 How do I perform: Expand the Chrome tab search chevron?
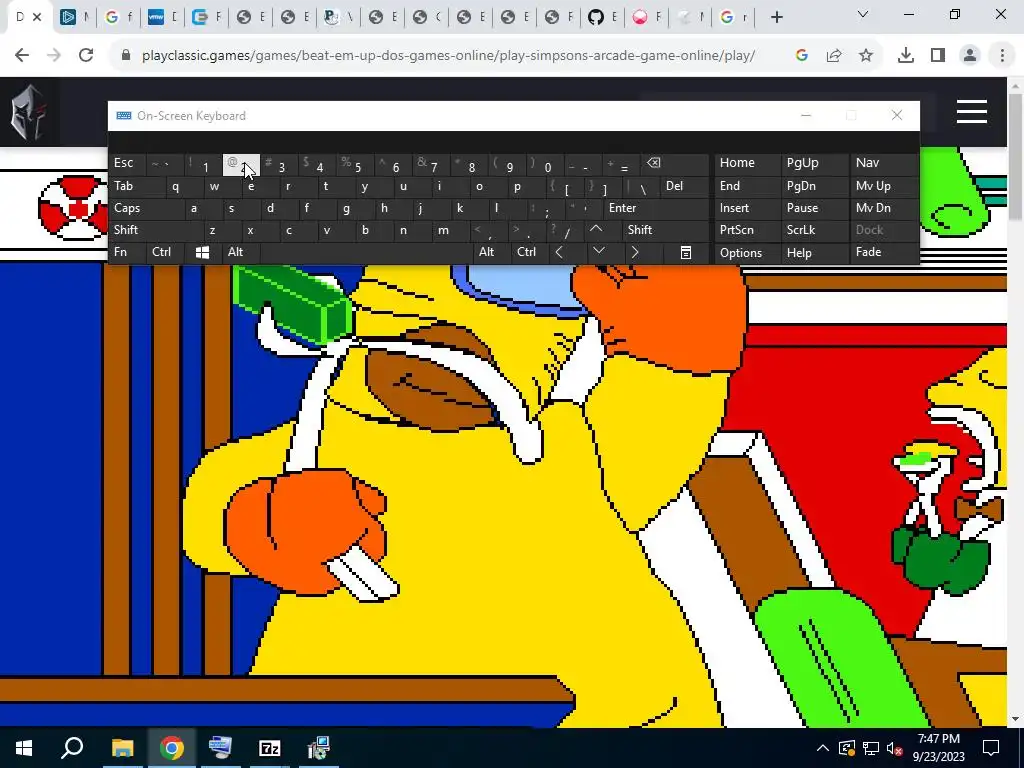(863, 14)
